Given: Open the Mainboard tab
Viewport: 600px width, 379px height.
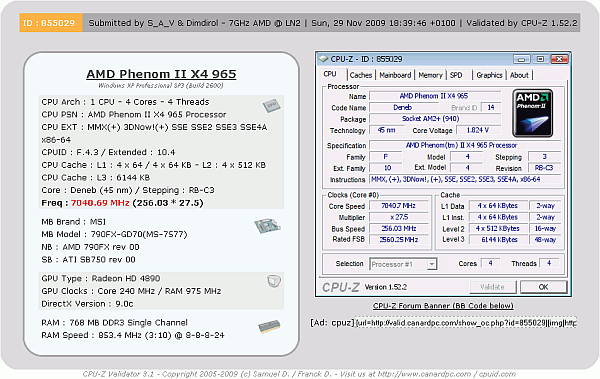Looking at the screenshot, I should coord(395,75).
